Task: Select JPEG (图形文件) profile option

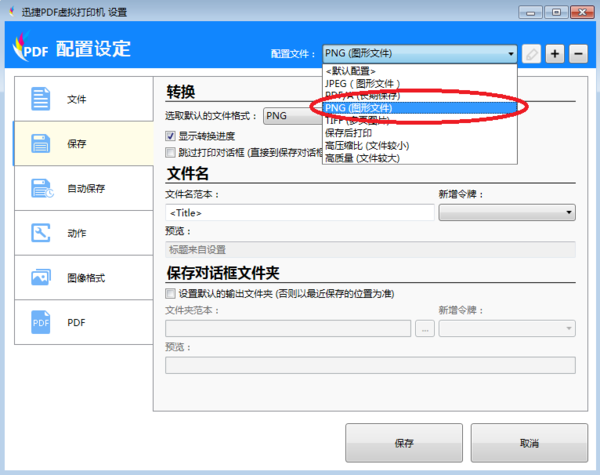Action: 420,83
